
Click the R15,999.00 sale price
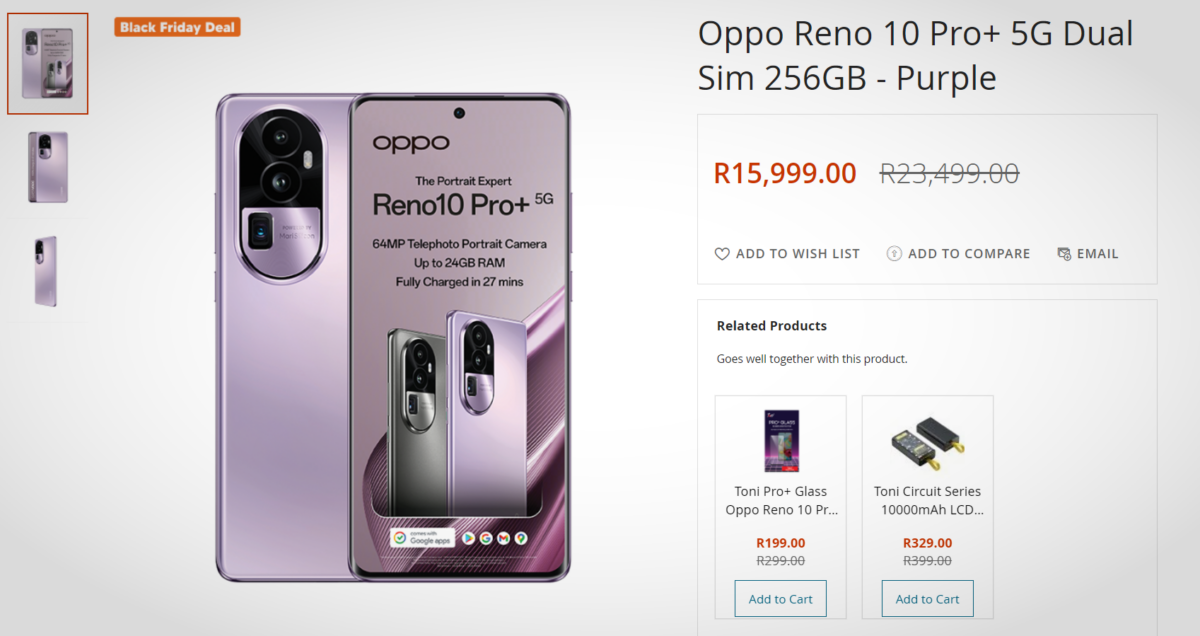[x=785, y=174]
